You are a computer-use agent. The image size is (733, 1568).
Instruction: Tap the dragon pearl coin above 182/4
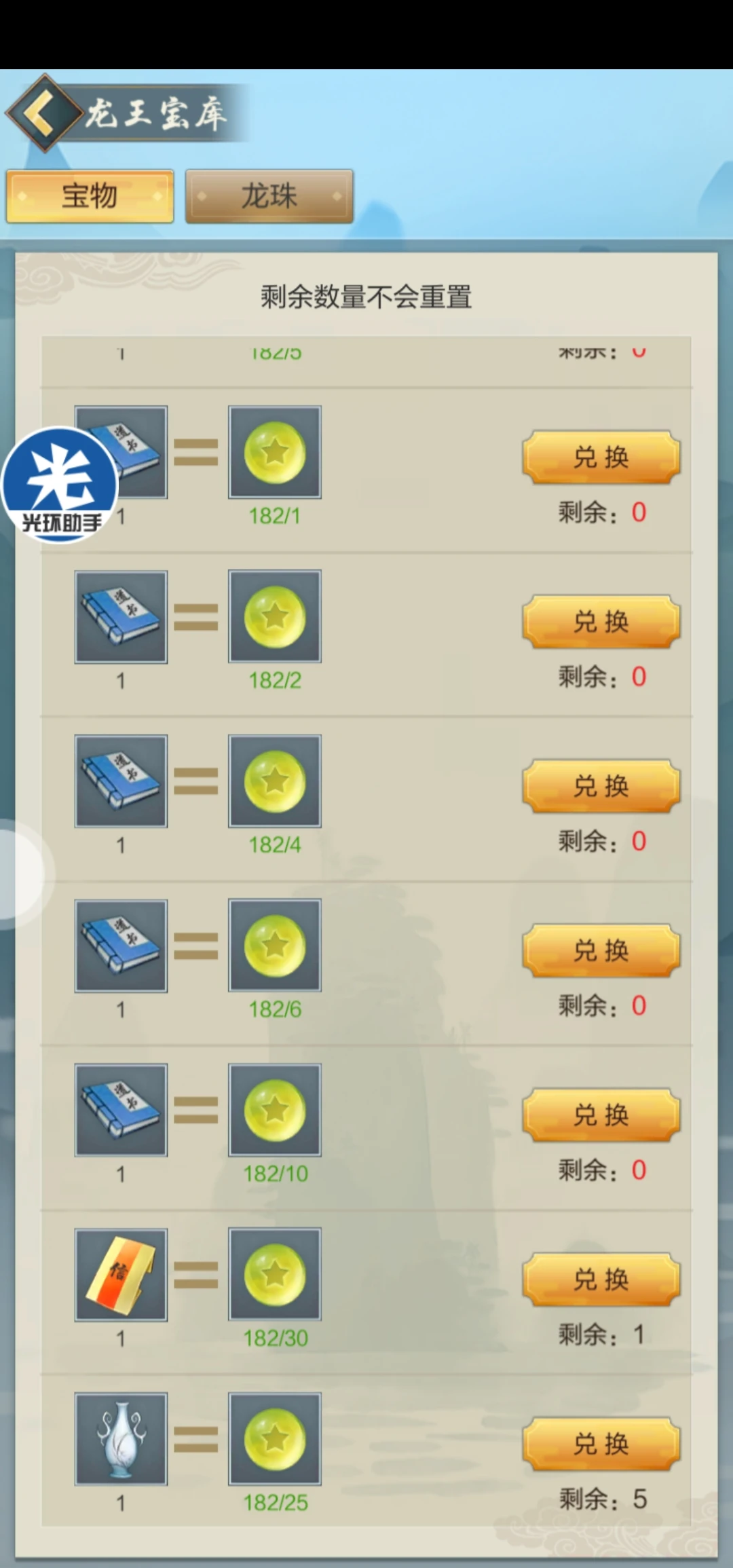tap(275, 781)
